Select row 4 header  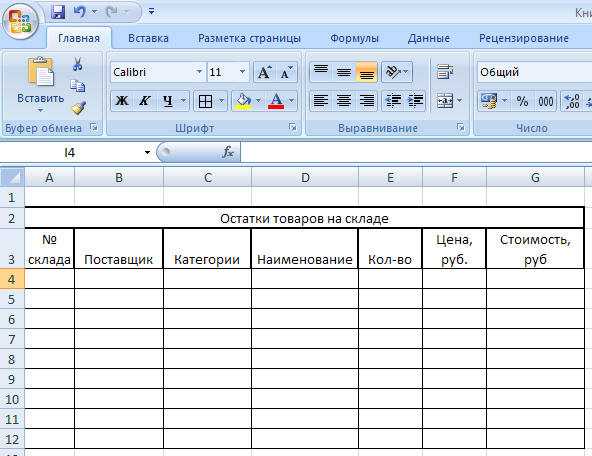click(x=12, y=279)
